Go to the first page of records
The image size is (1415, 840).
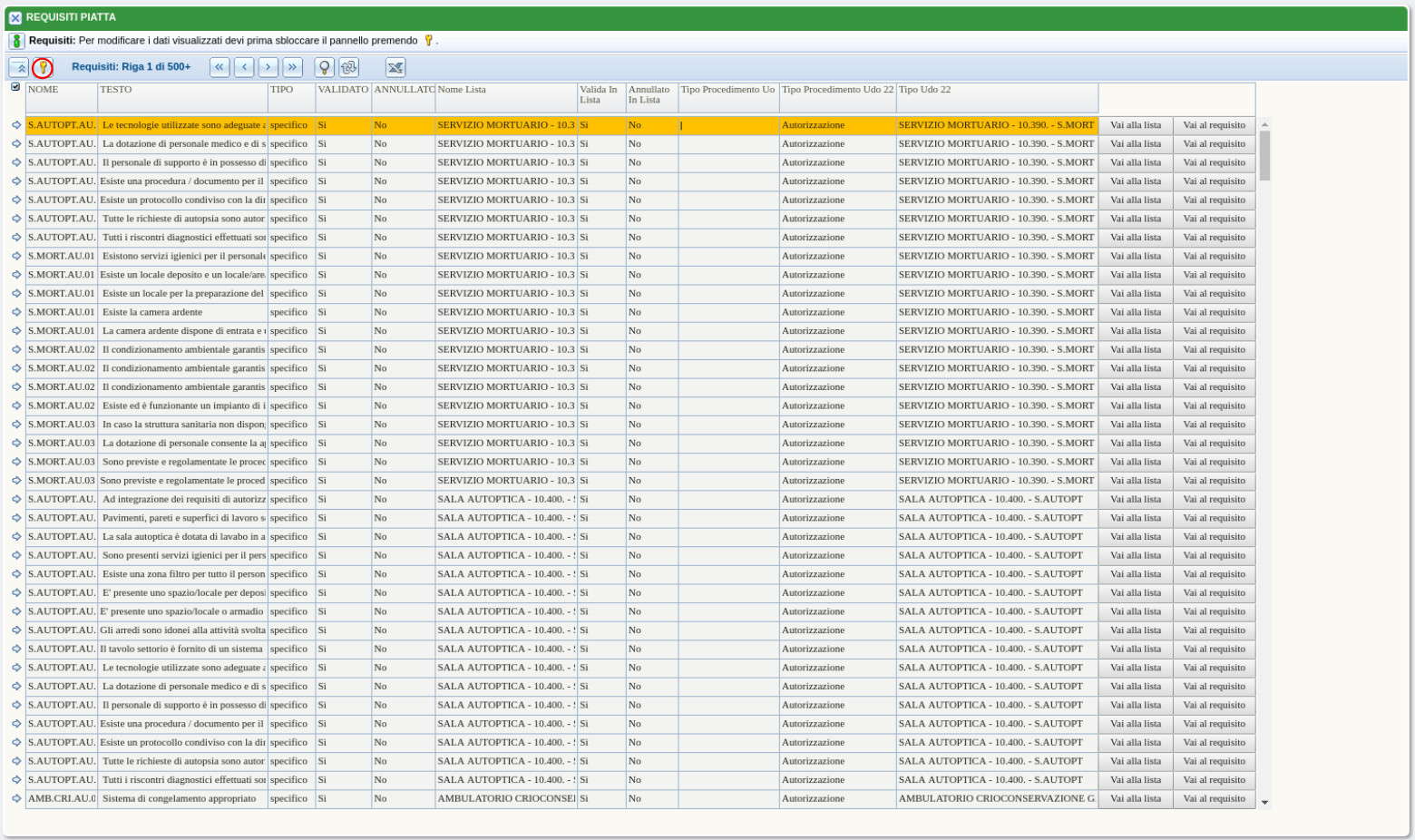click(220, 67)
